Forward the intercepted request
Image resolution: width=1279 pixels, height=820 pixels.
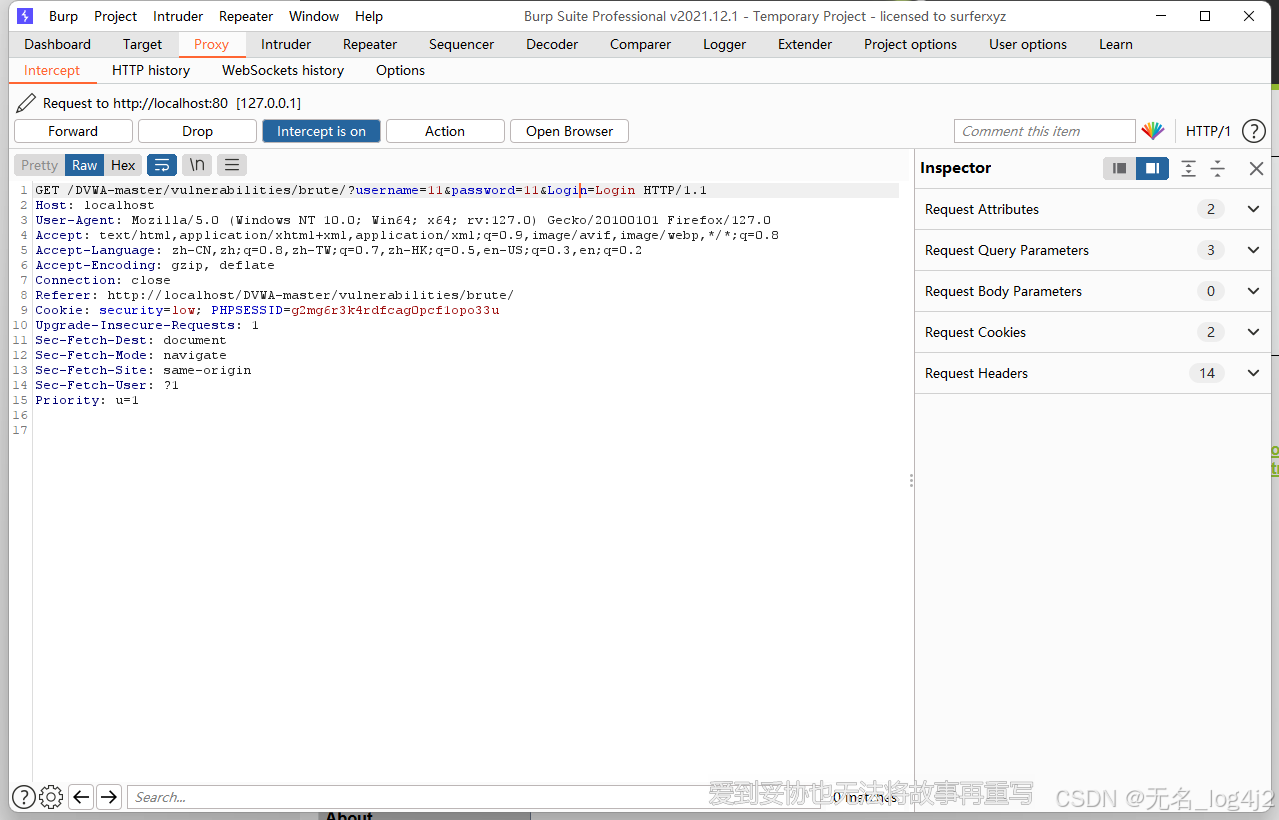[73, 131]
